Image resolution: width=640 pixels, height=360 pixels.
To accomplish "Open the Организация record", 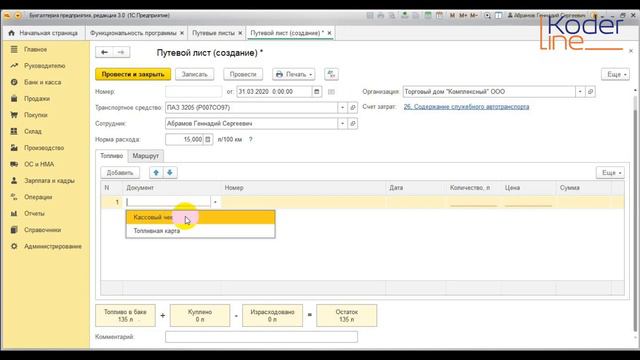I will (590, 92).
